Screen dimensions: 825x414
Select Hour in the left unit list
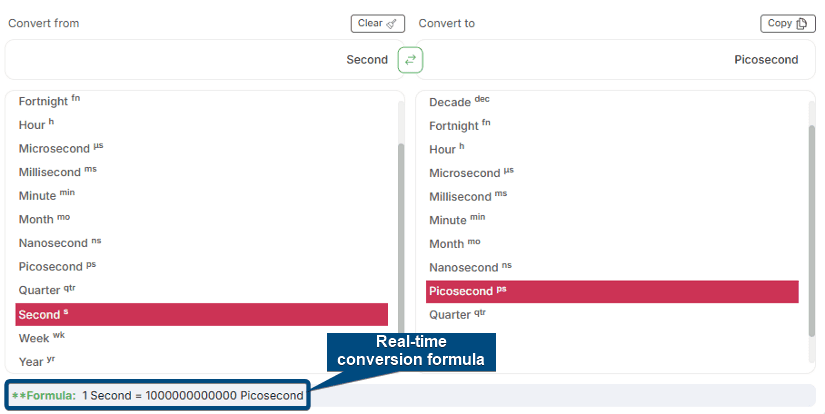(32, 125)
